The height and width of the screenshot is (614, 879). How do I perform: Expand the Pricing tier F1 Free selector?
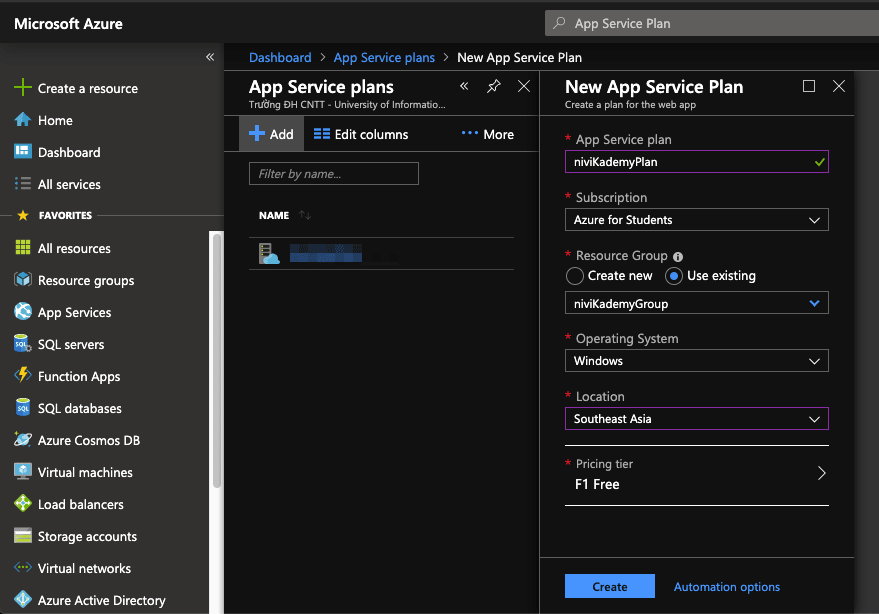point(696,475)
